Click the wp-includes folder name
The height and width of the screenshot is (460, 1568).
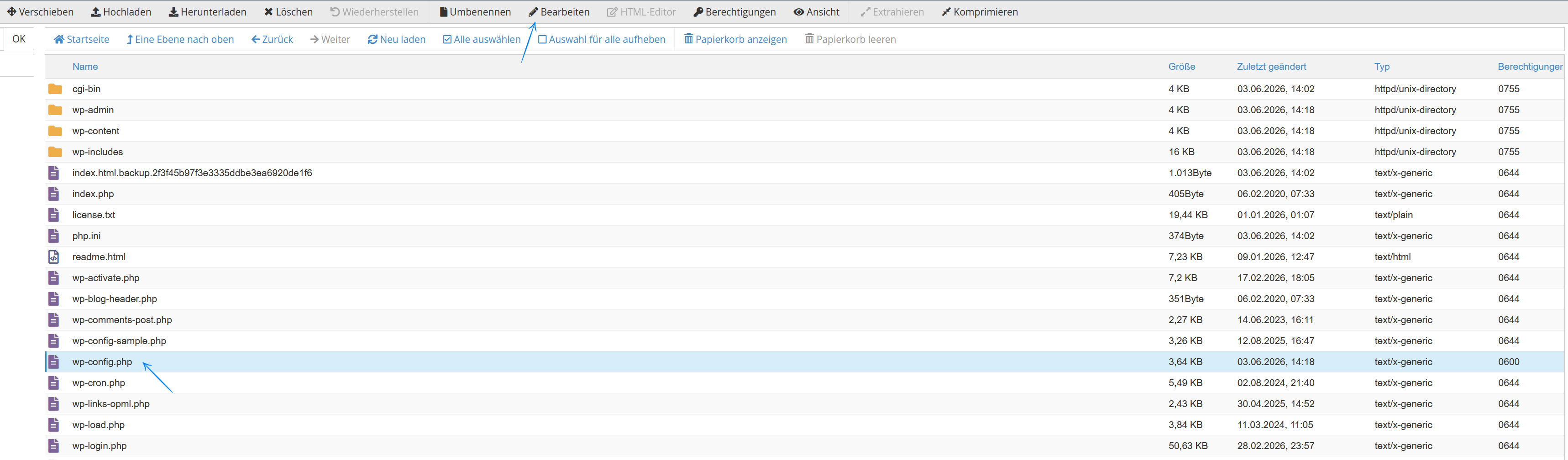point(97,152)
